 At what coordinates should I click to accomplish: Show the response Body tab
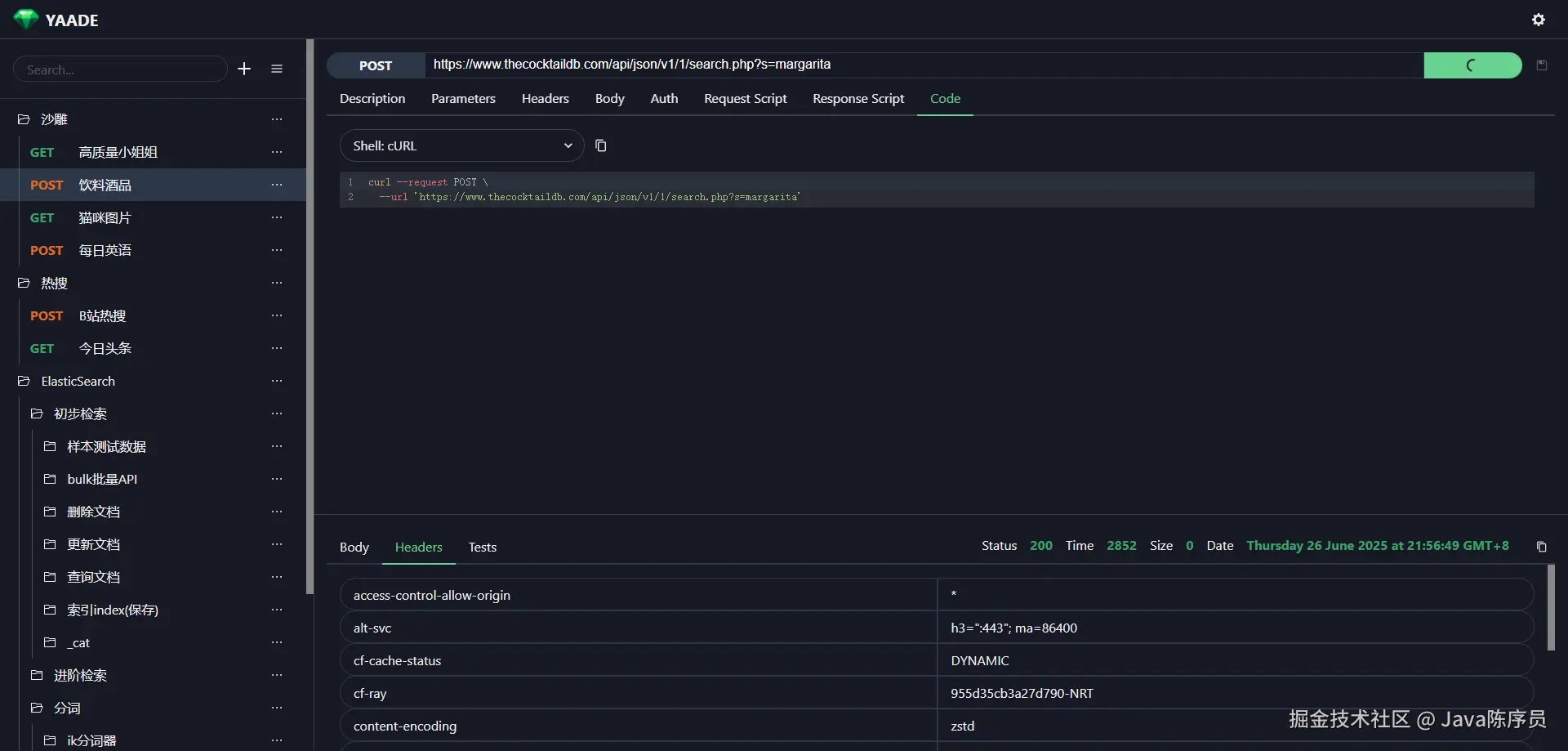(354, 548)
